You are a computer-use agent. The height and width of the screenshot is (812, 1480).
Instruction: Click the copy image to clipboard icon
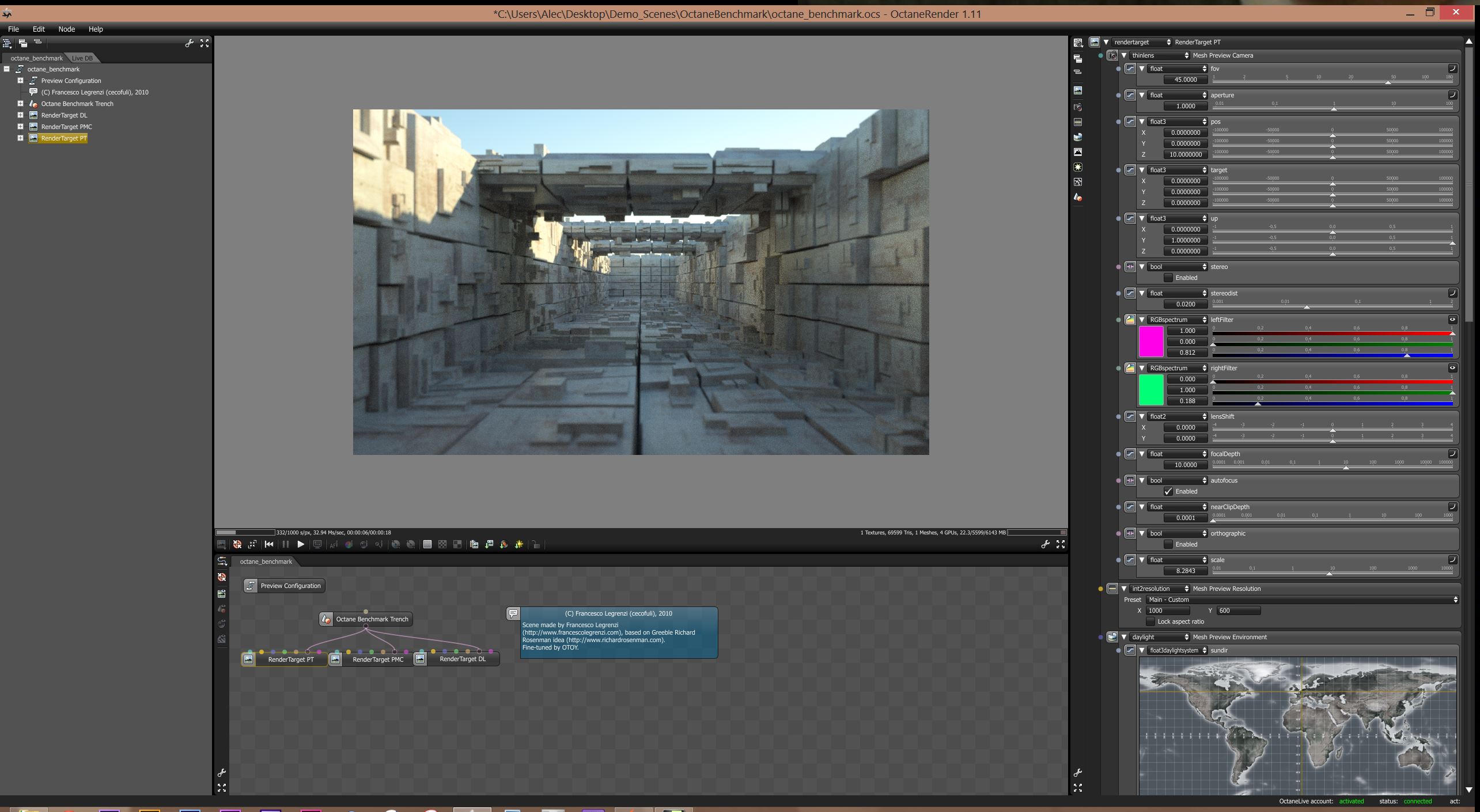coord(474,544)
